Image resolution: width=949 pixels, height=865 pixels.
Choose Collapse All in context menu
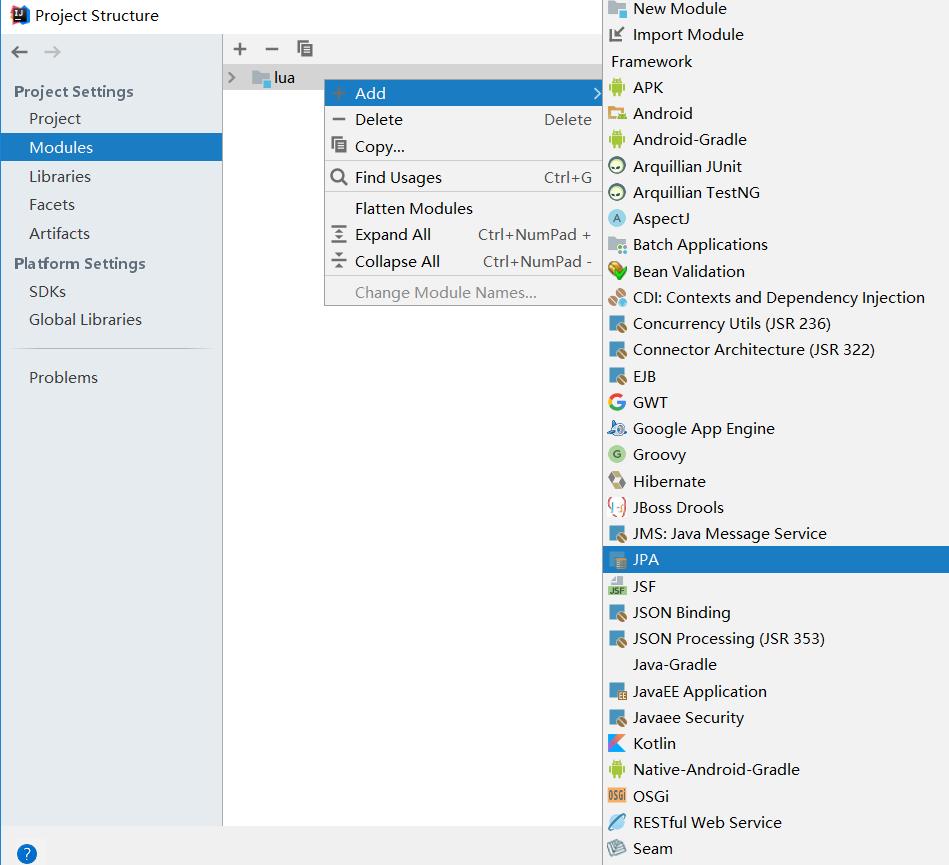(464, 261)
